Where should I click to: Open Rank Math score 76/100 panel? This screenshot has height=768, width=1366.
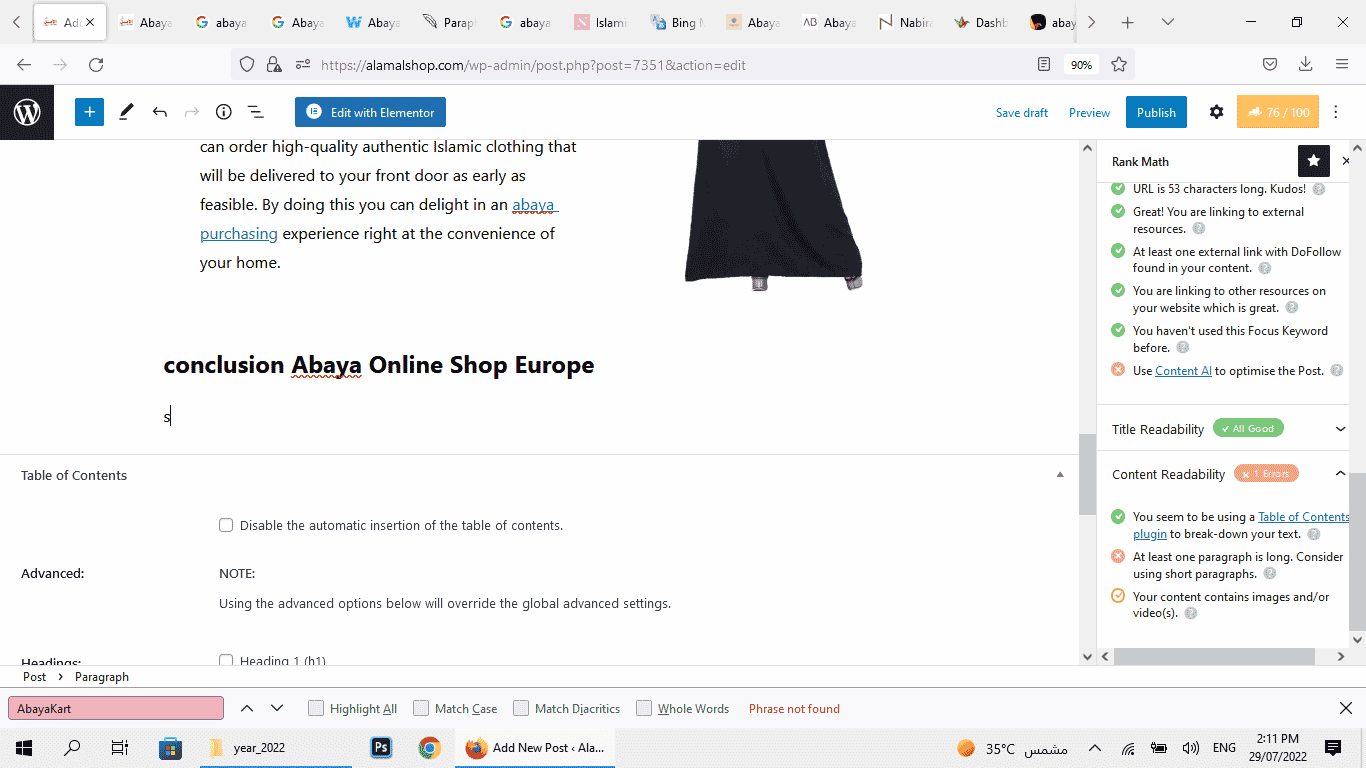tap(1278, 112)
